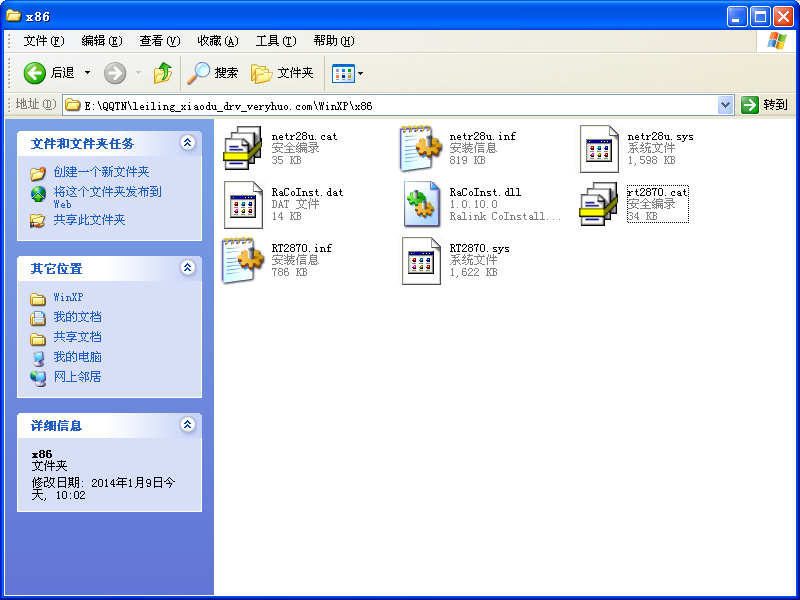Collapse the 详细信息 panel
800x600 pixels.
188,425
